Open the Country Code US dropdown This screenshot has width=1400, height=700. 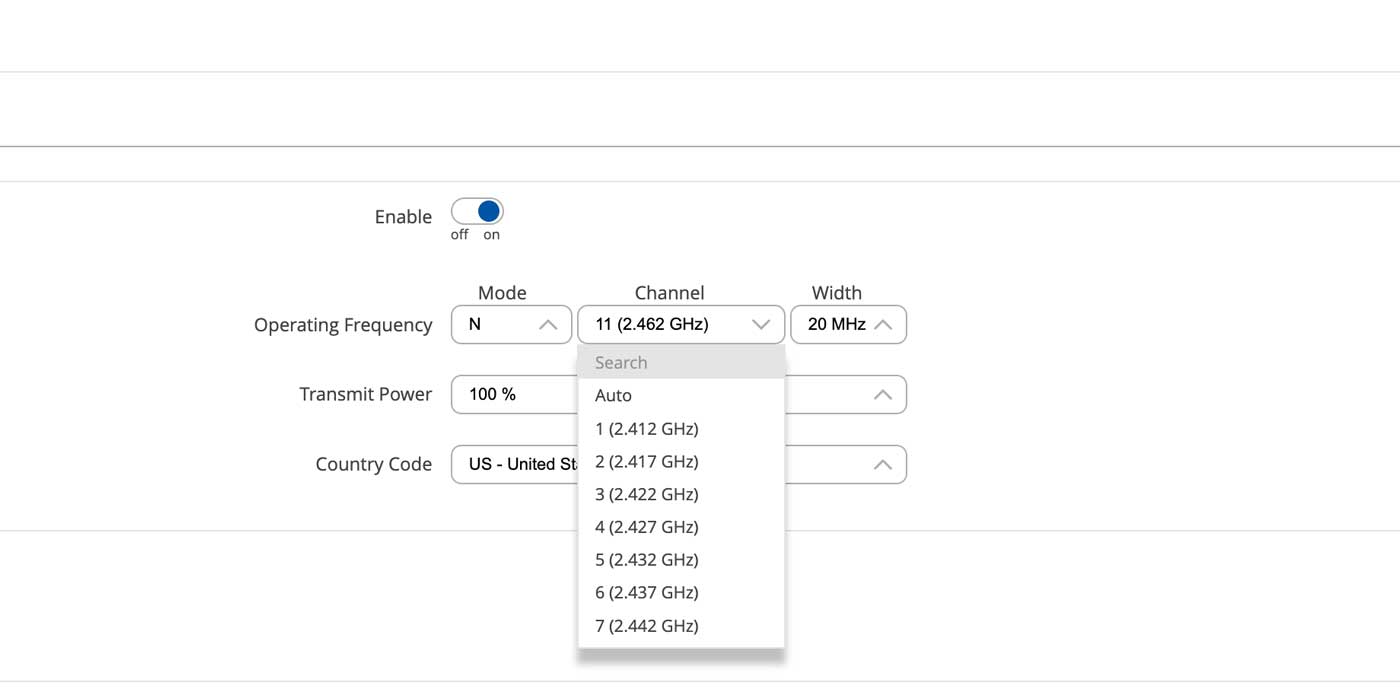(512, 465)
